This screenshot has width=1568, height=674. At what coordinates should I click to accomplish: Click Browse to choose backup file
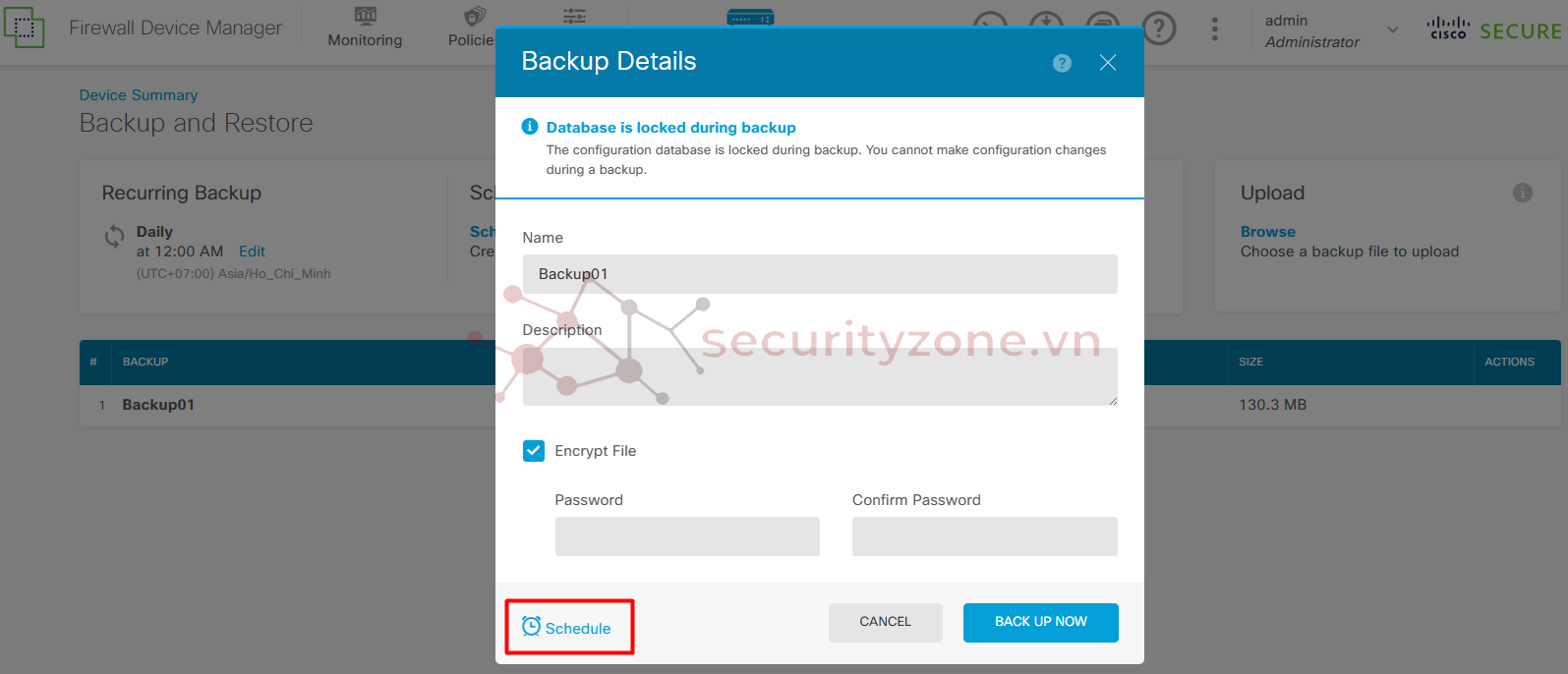click(x=1268, y=232)
